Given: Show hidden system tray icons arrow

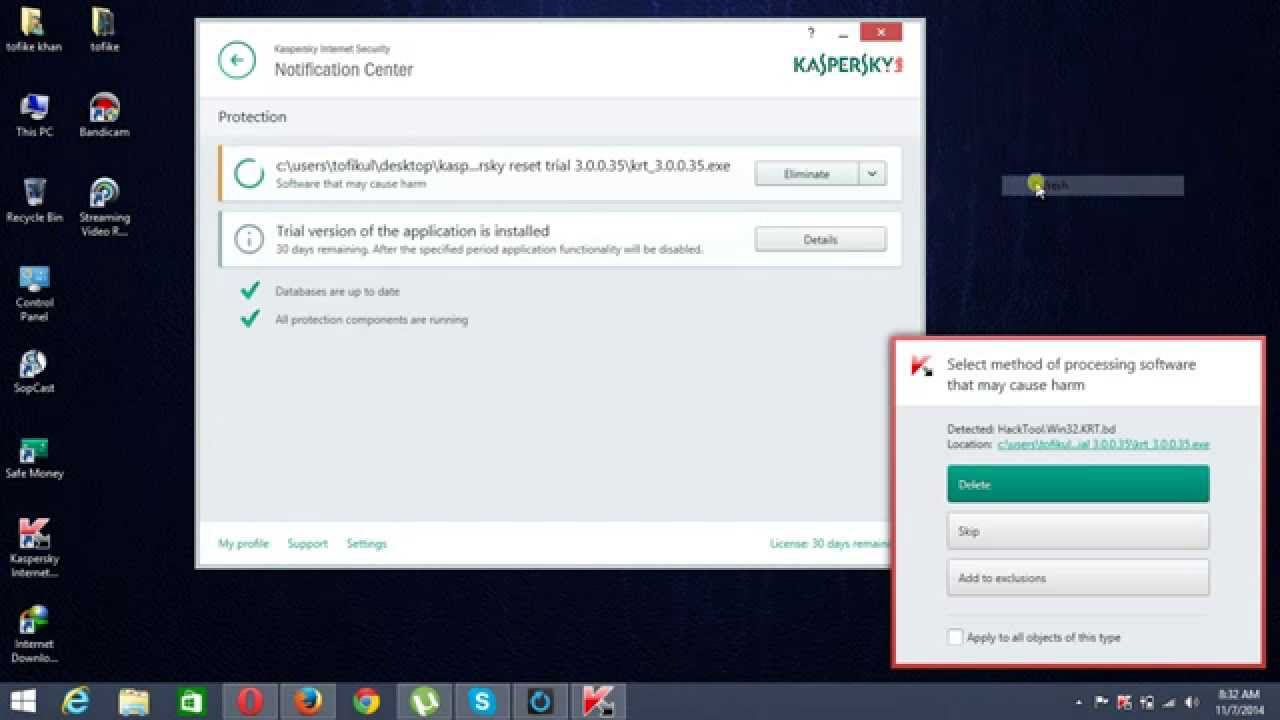Looking at the screenshot, I should [1081, 702].
